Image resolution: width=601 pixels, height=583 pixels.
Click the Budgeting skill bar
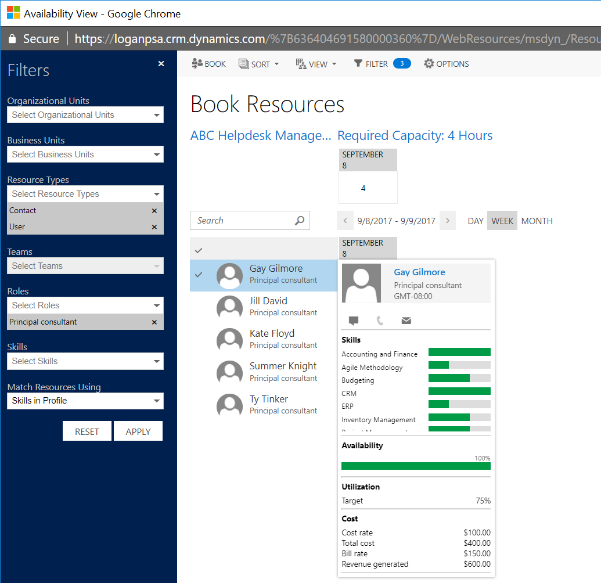[x=460, y=378]
